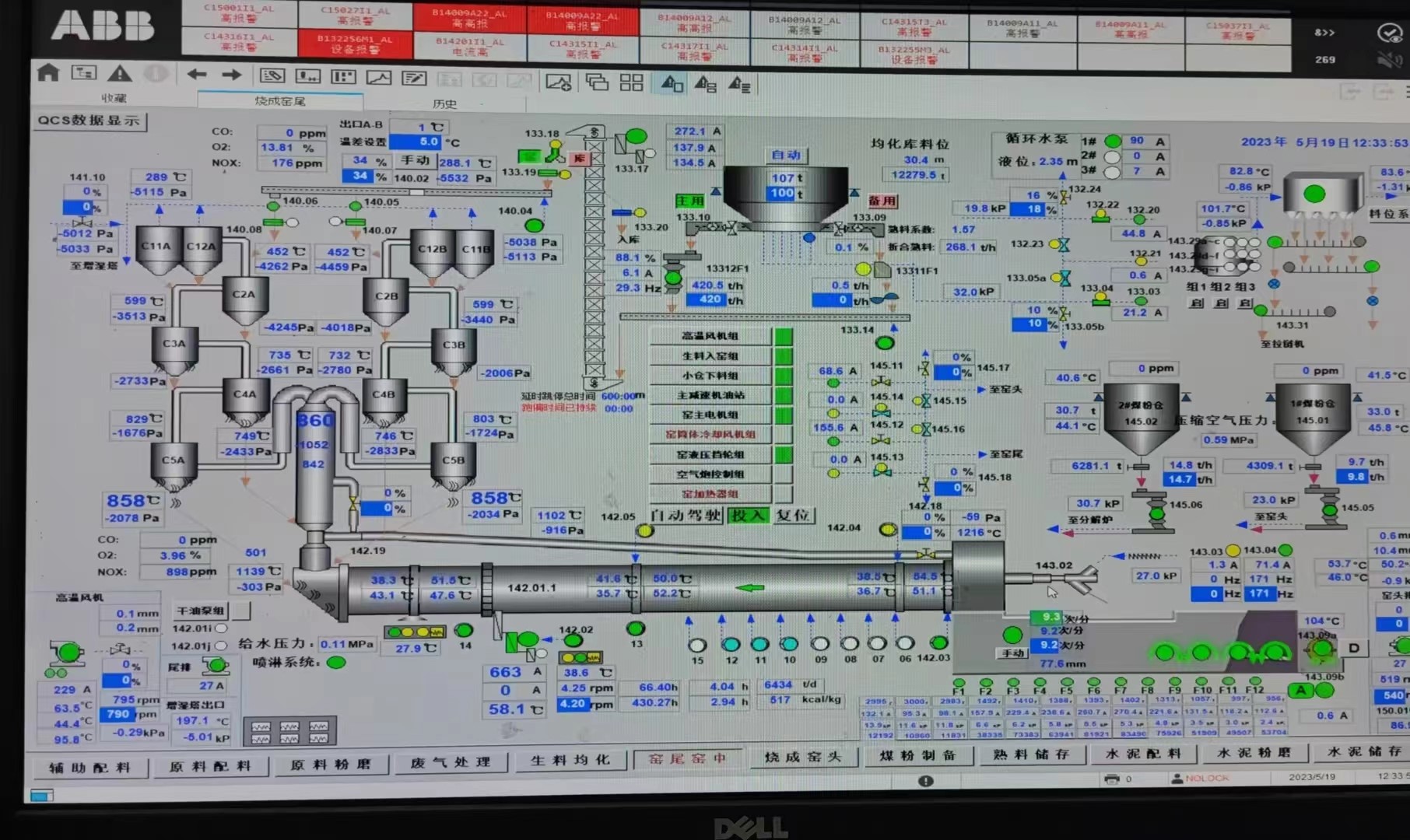The image size is (1410, 840).
Task: Go forward with the right arrow icon
Action: 232,75
